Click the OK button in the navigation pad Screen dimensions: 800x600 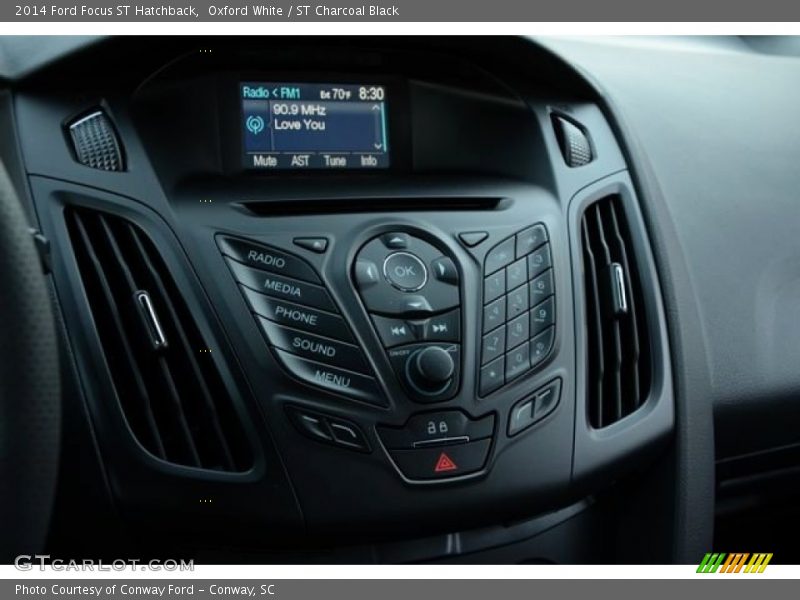coord(405,271)
